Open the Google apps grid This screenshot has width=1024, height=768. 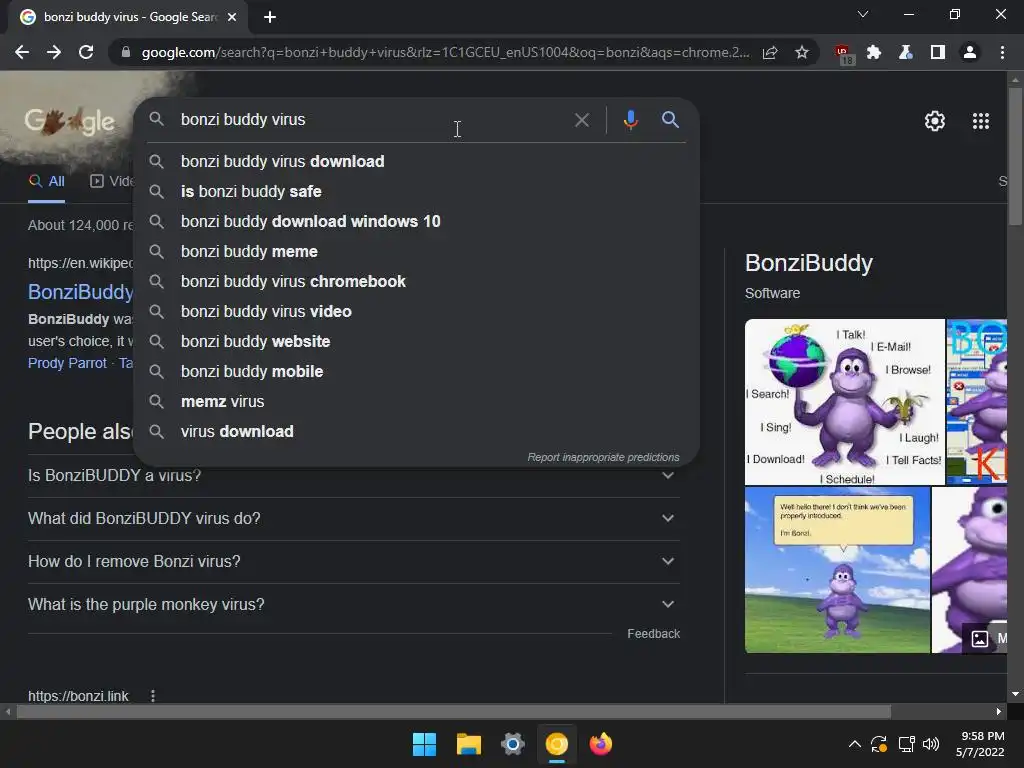981,121
